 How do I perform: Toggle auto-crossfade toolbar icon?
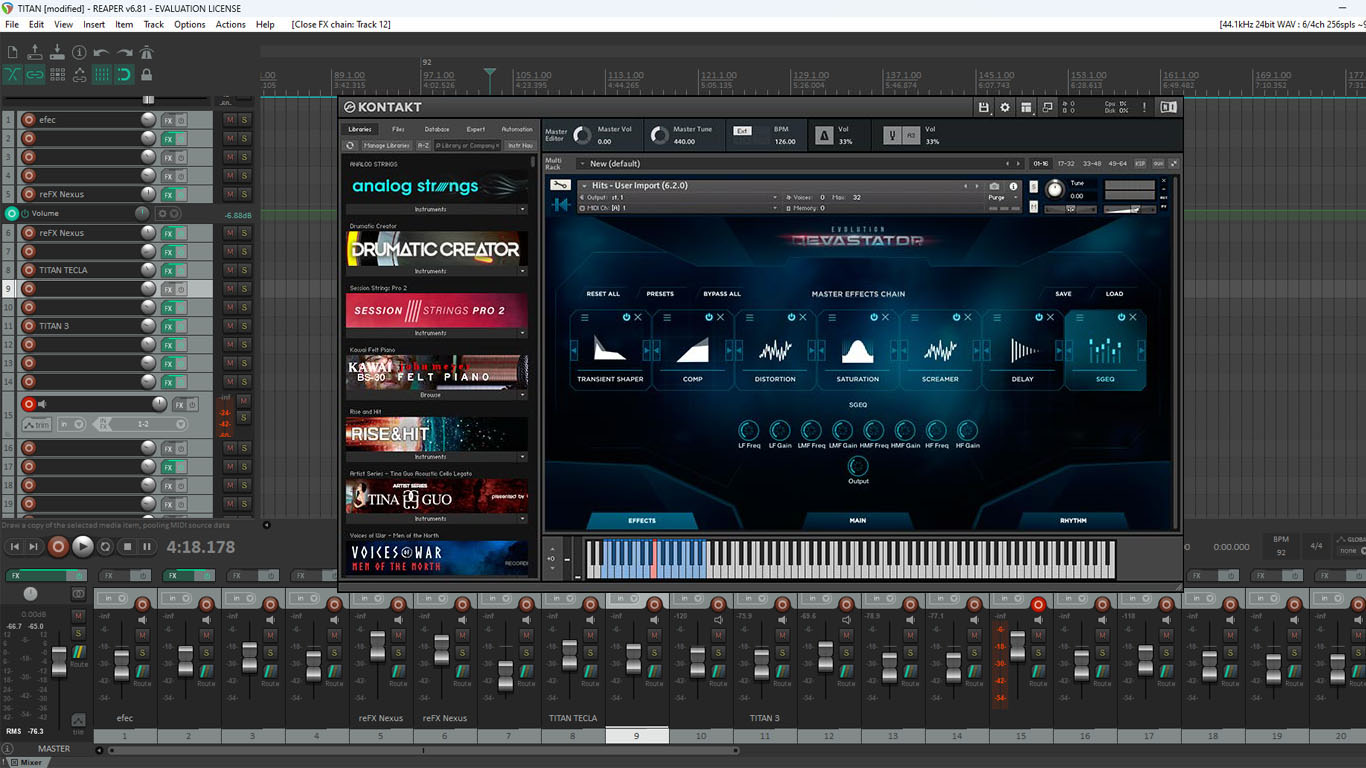click(x=12, y=74)
